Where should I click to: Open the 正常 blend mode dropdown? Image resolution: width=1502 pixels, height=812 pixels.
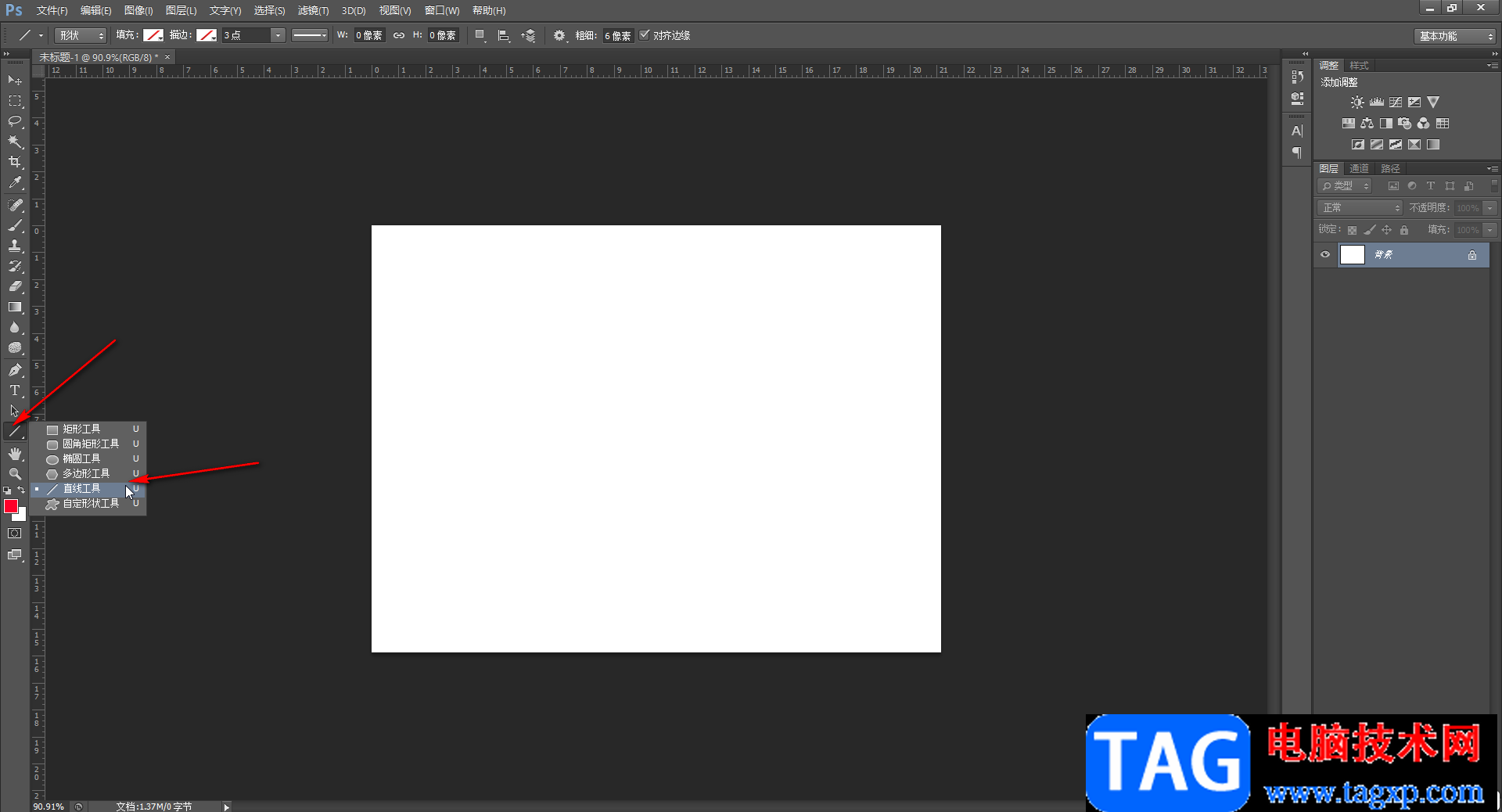[1360, 208]
